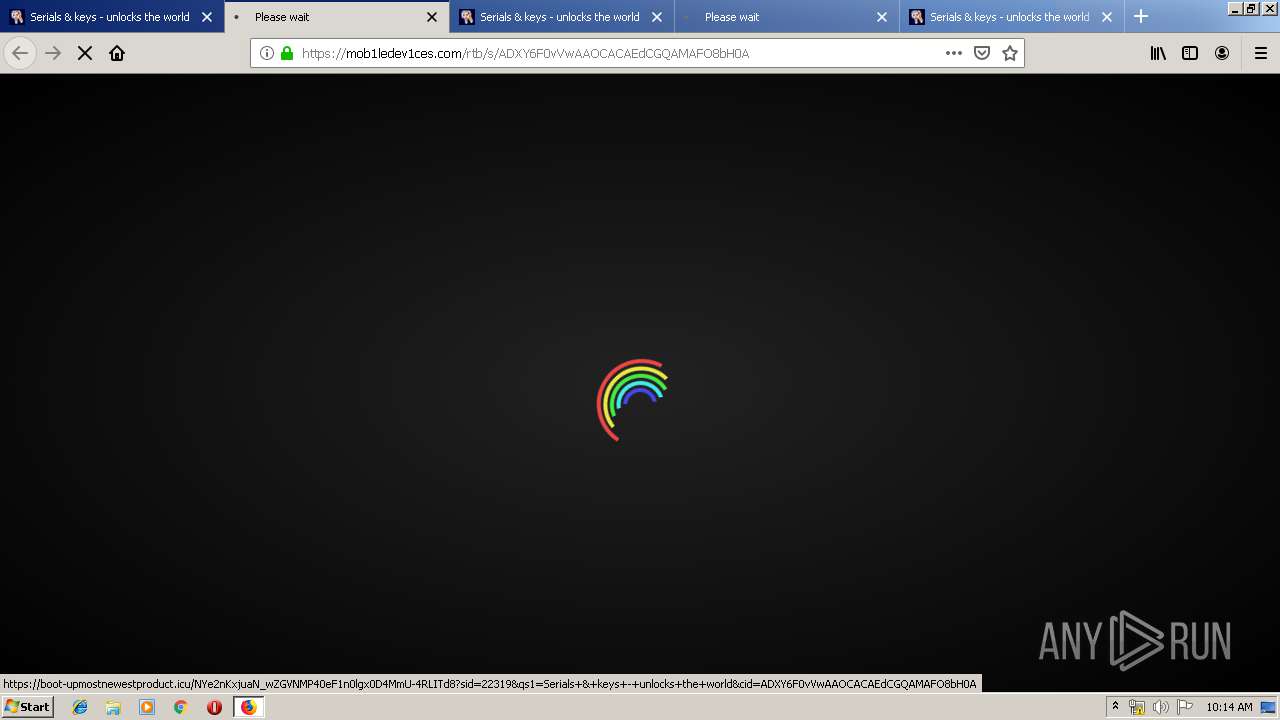Launch Internet Explorer from taskbar
1280x720 pixels.
pos(80,707)
